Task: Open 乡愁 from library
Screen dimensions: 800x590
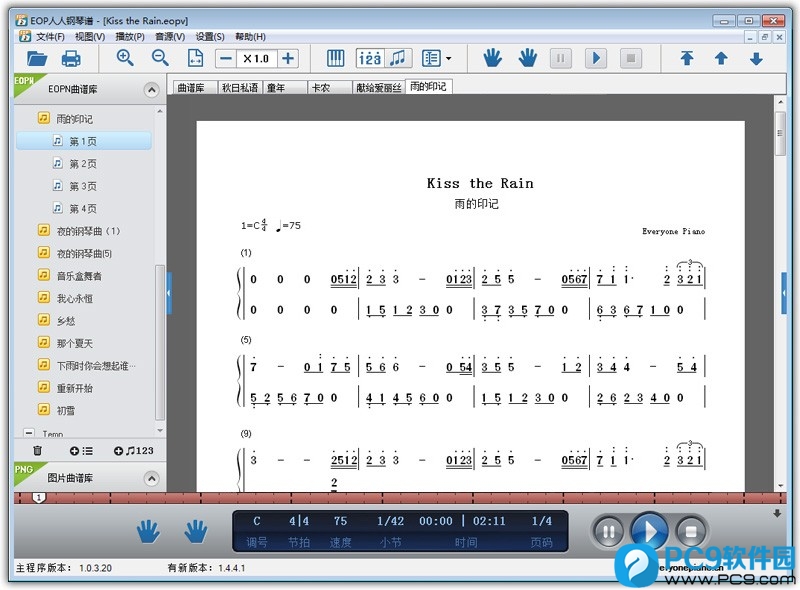Action: point(66,321)
